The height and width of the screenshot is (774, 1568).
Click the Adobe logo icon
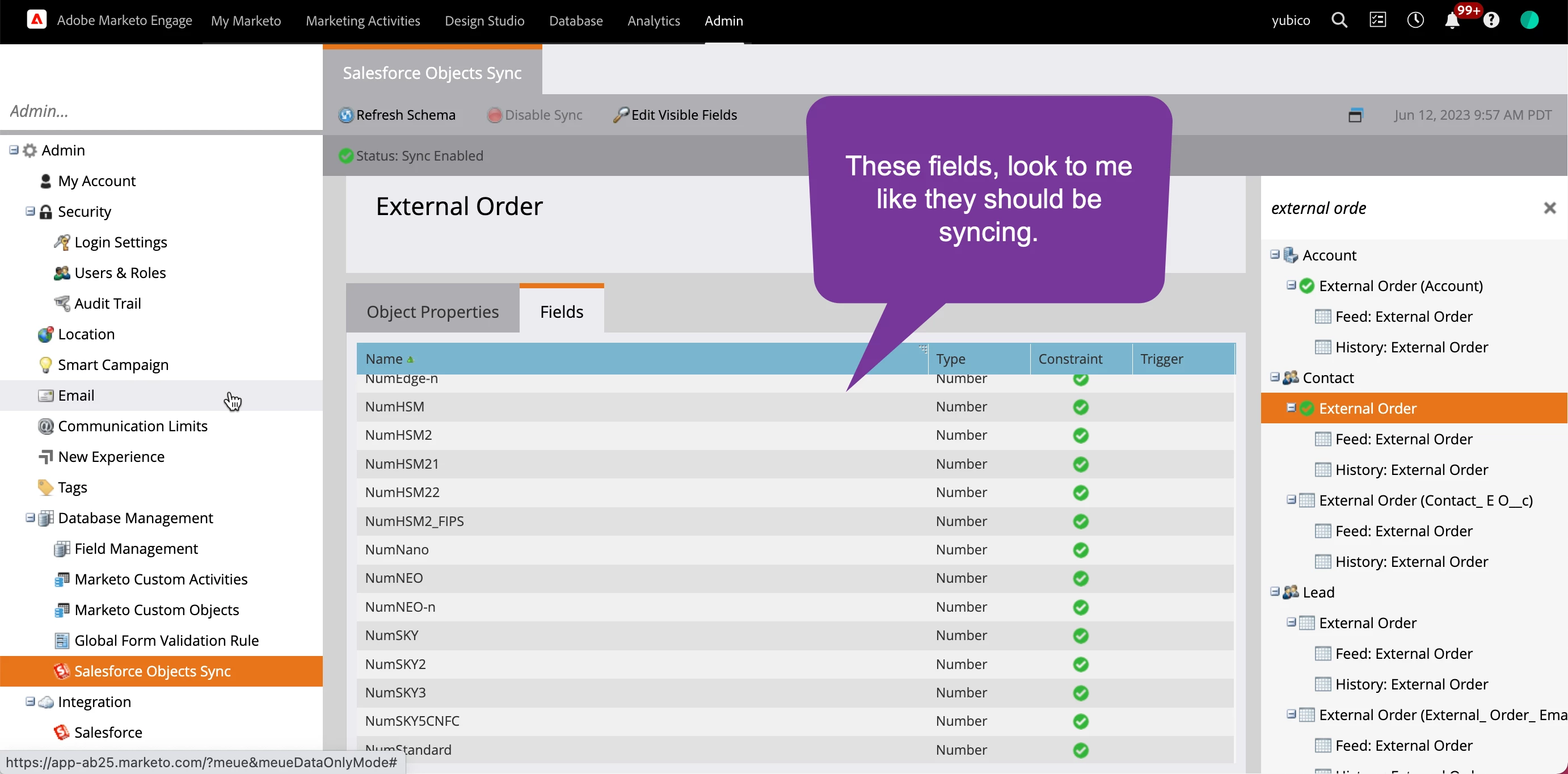(36, 20)
